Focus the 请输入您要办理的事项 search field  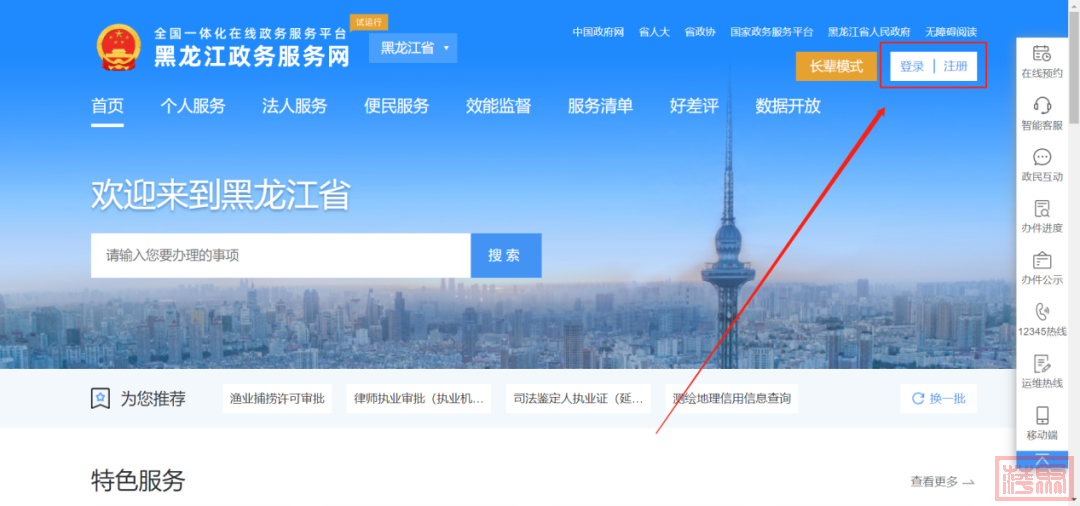281,255
